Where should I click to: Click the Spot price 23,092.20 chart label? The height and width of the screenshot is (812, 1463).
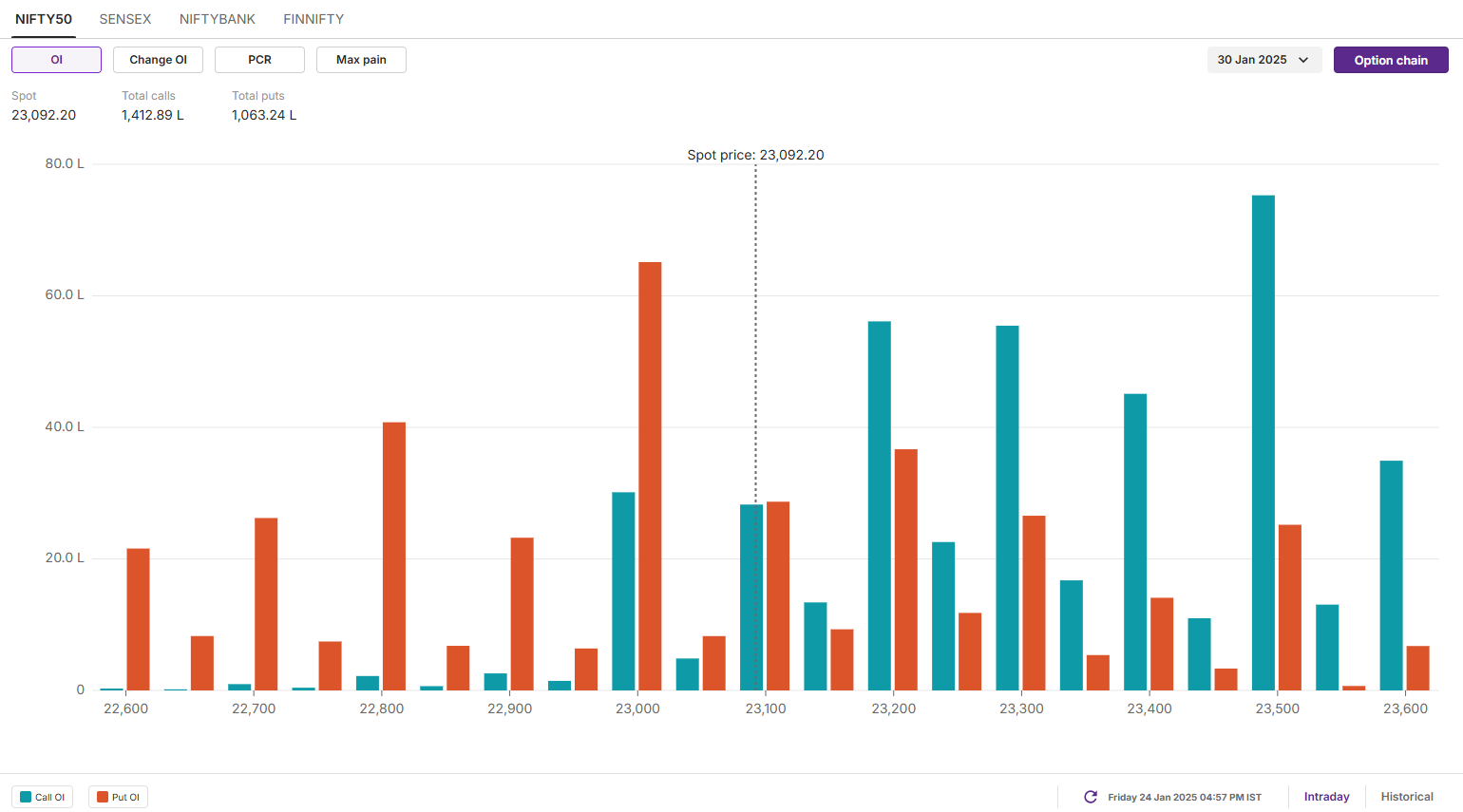(755, 155)
